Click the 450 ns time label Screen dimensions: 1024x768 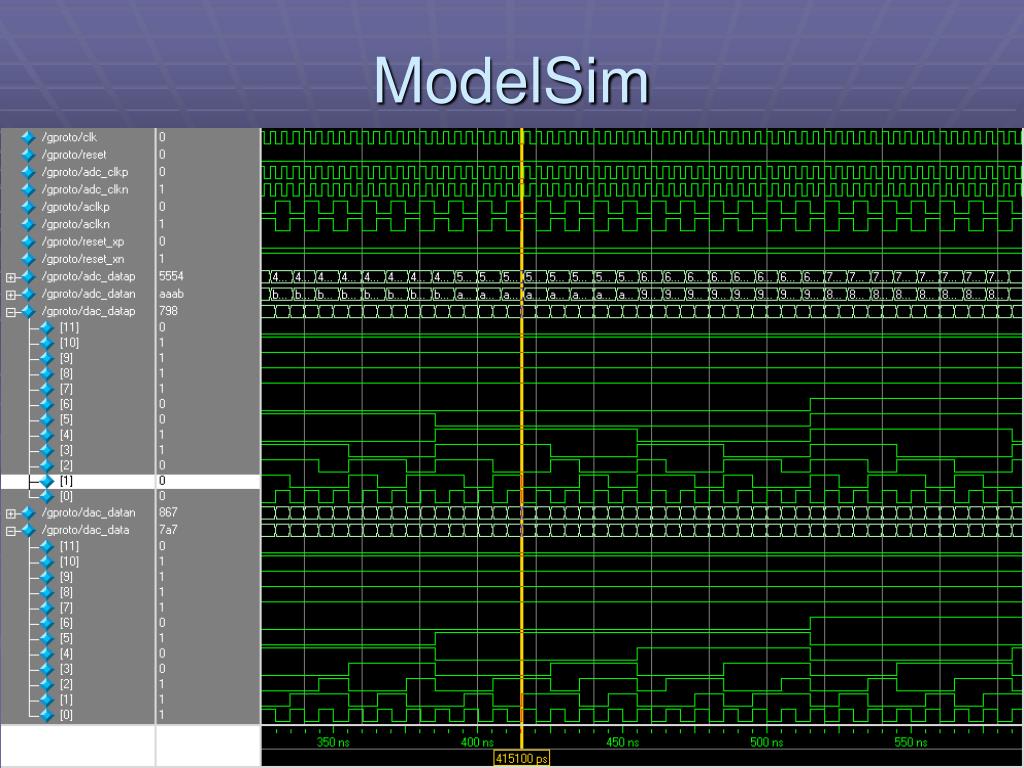[x=622, y=743]
